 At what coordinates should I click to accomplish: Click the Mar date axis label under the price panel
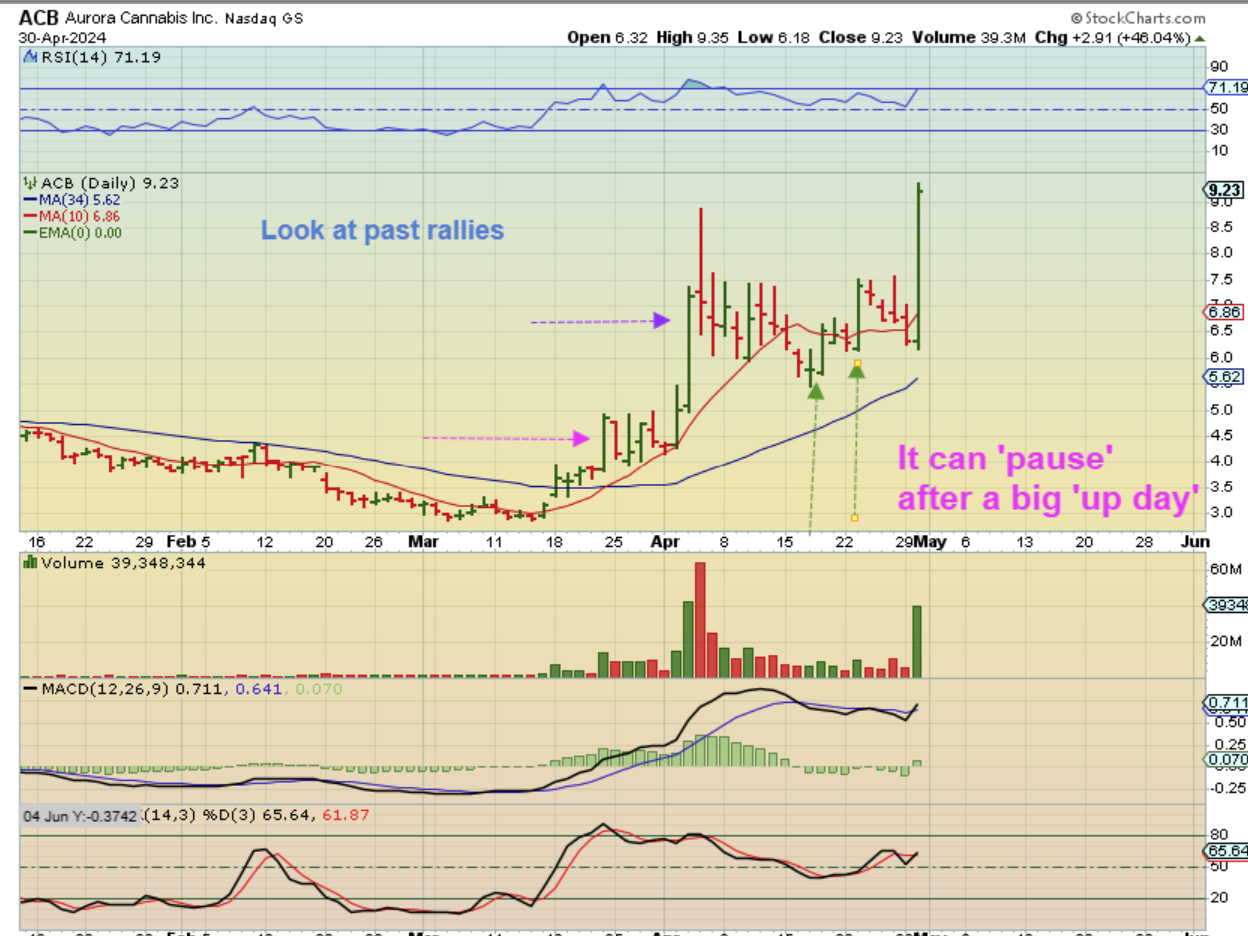[x=424, y=541]
